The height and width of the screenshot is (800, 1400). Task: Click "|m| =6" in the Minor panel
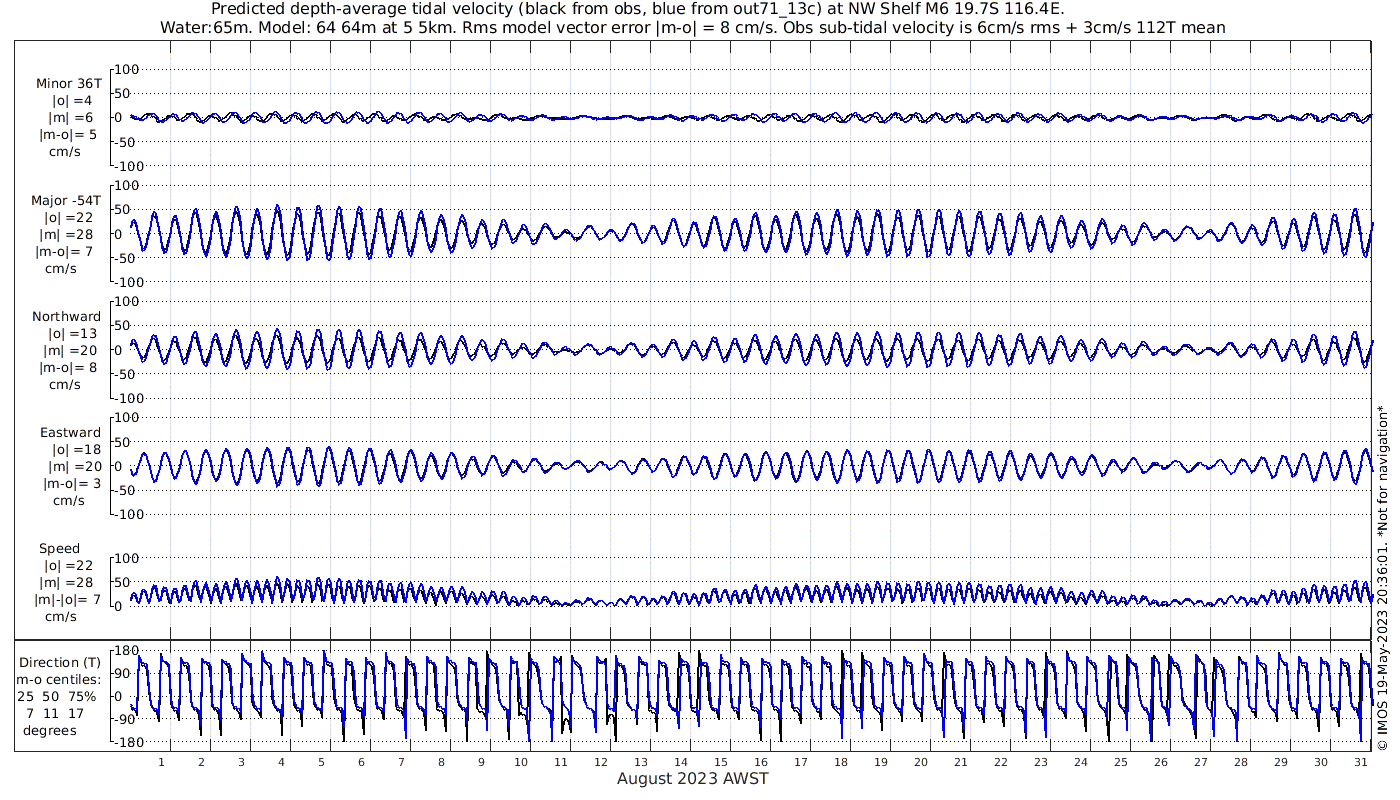[x=72, y=118]
